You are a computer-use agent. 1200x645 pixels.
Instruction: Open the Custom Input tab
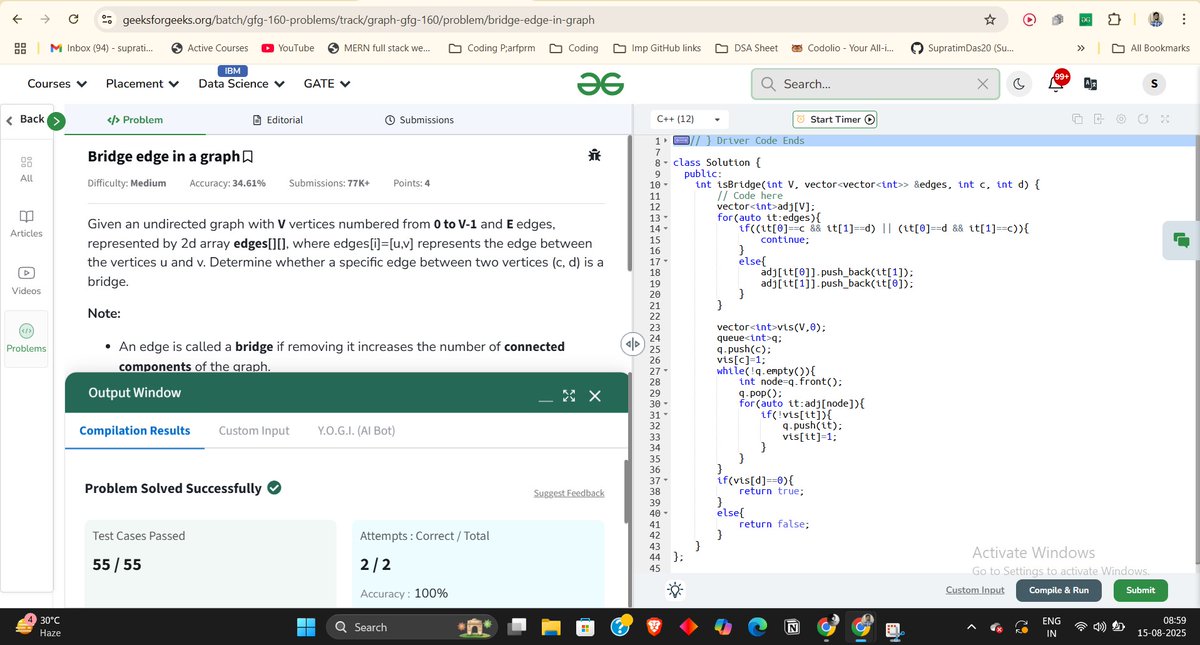tap(254, 431)
